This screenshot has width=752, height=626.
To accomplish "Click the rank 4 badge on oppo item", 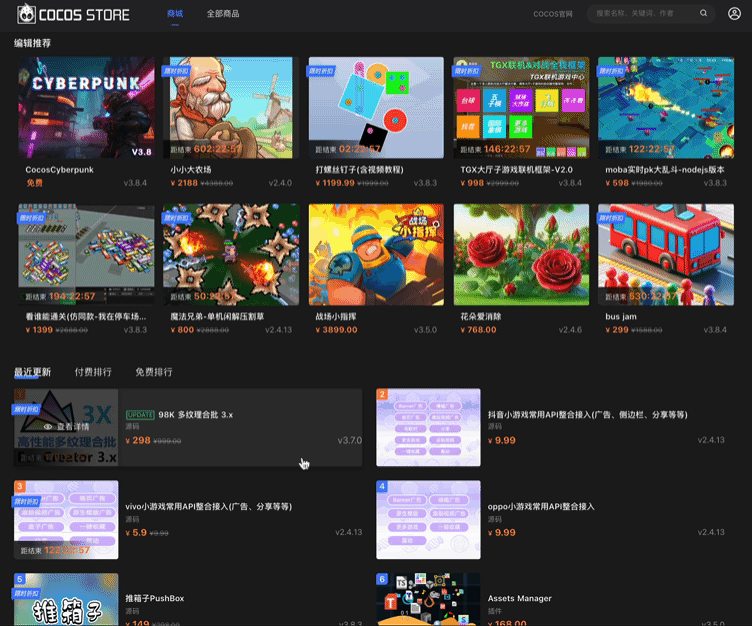I will coord(382,486).
